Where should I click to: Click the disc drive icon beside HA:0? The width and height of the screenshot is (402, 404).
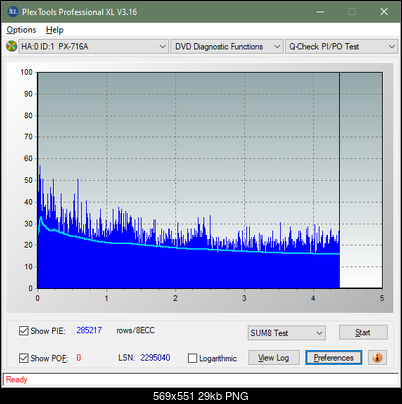coord(11,46)
